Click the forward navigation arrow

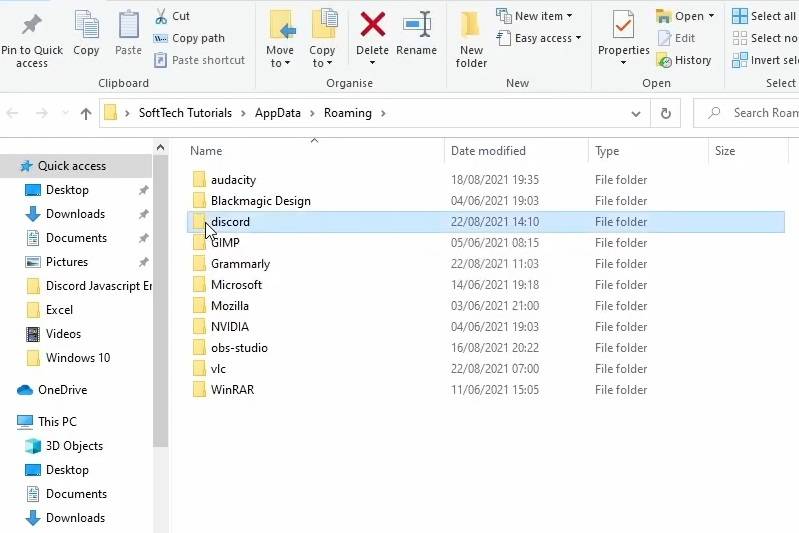42,113
